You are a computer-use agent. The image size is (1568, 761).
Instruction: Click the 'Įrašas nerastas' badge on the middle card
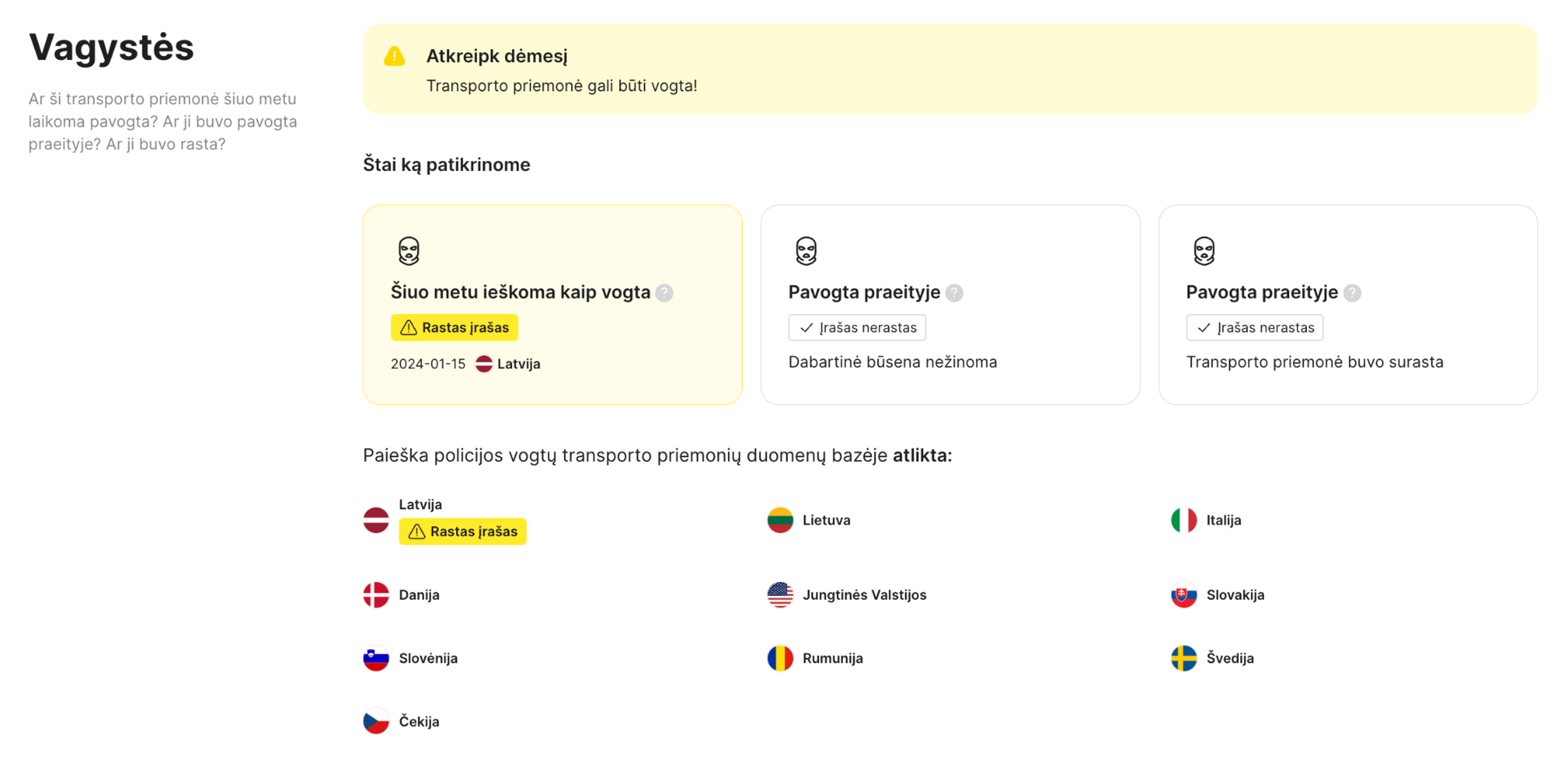857,327
